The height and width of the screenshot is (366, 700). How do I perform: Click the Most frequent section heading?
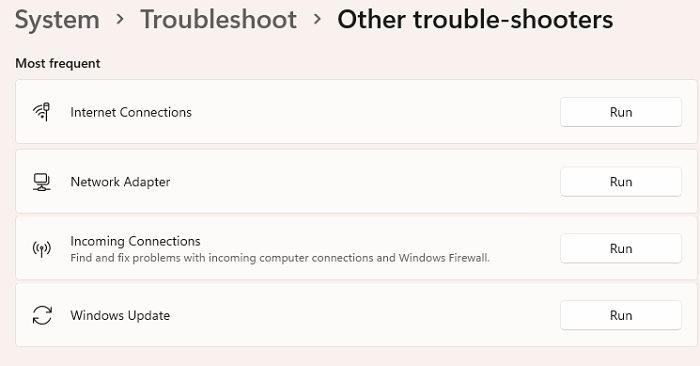tap(58, 63)
